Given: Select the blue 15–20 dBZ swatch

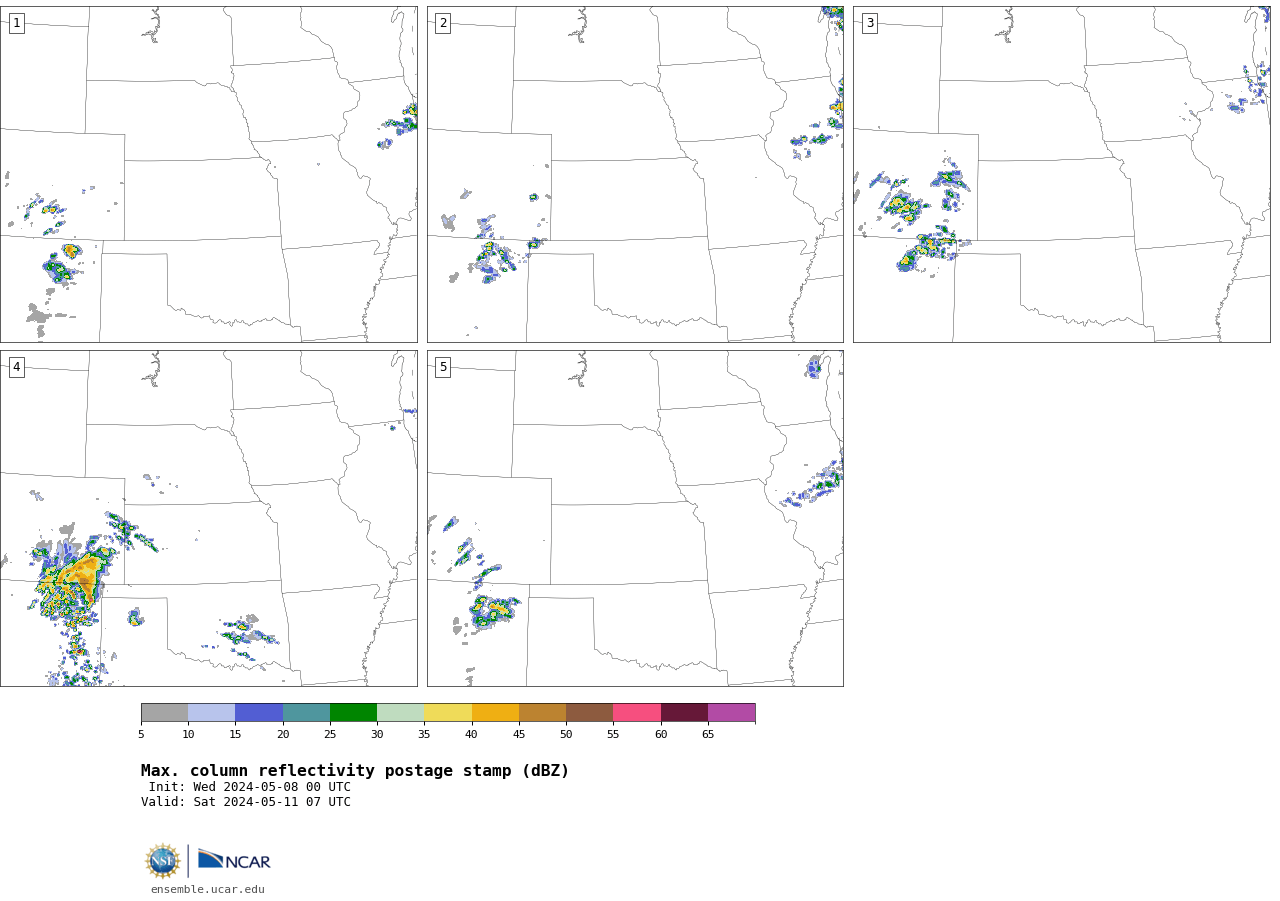Looking at the screenshot, I should [x=259, y=712].
